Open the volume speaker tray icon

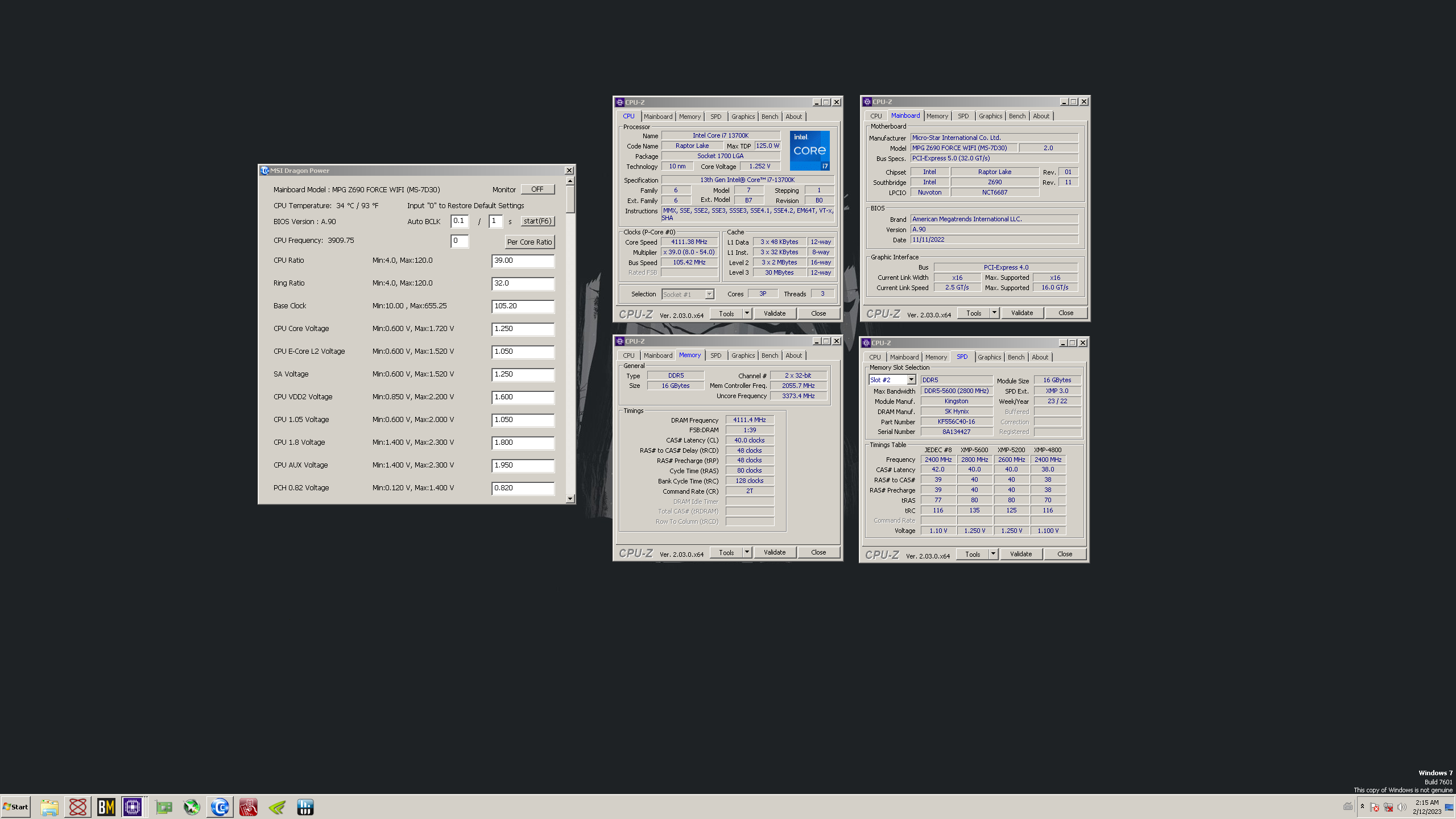[1401, 807]
